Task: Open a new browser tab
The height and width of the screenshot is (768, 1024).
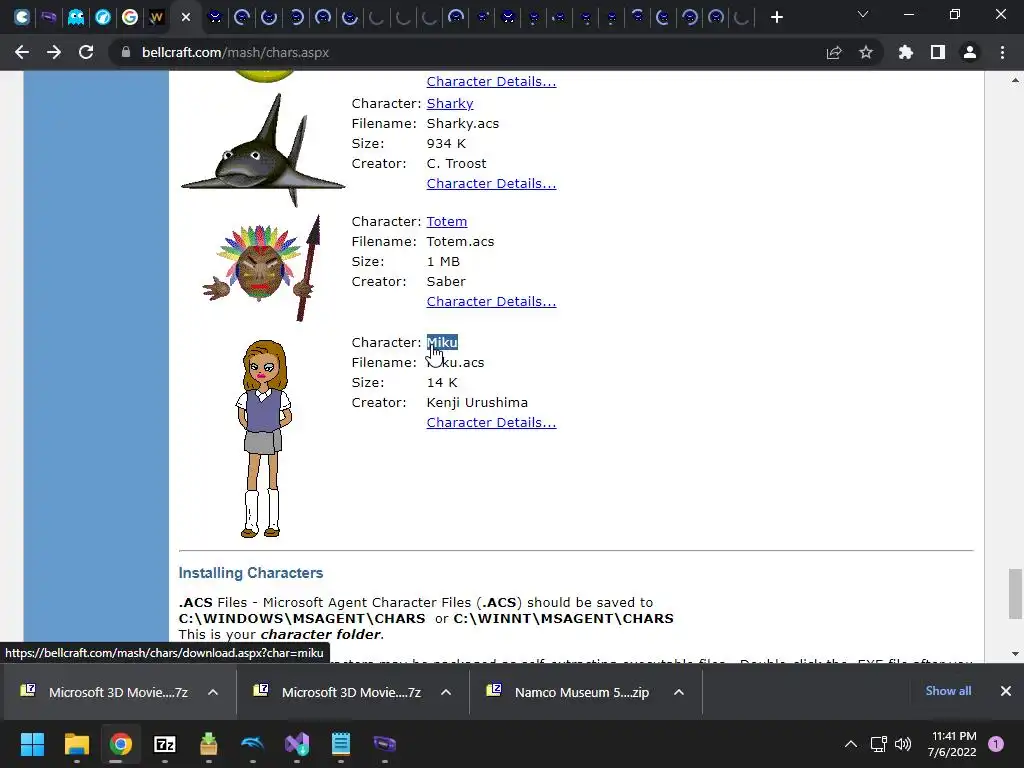Action: (776, 17)
